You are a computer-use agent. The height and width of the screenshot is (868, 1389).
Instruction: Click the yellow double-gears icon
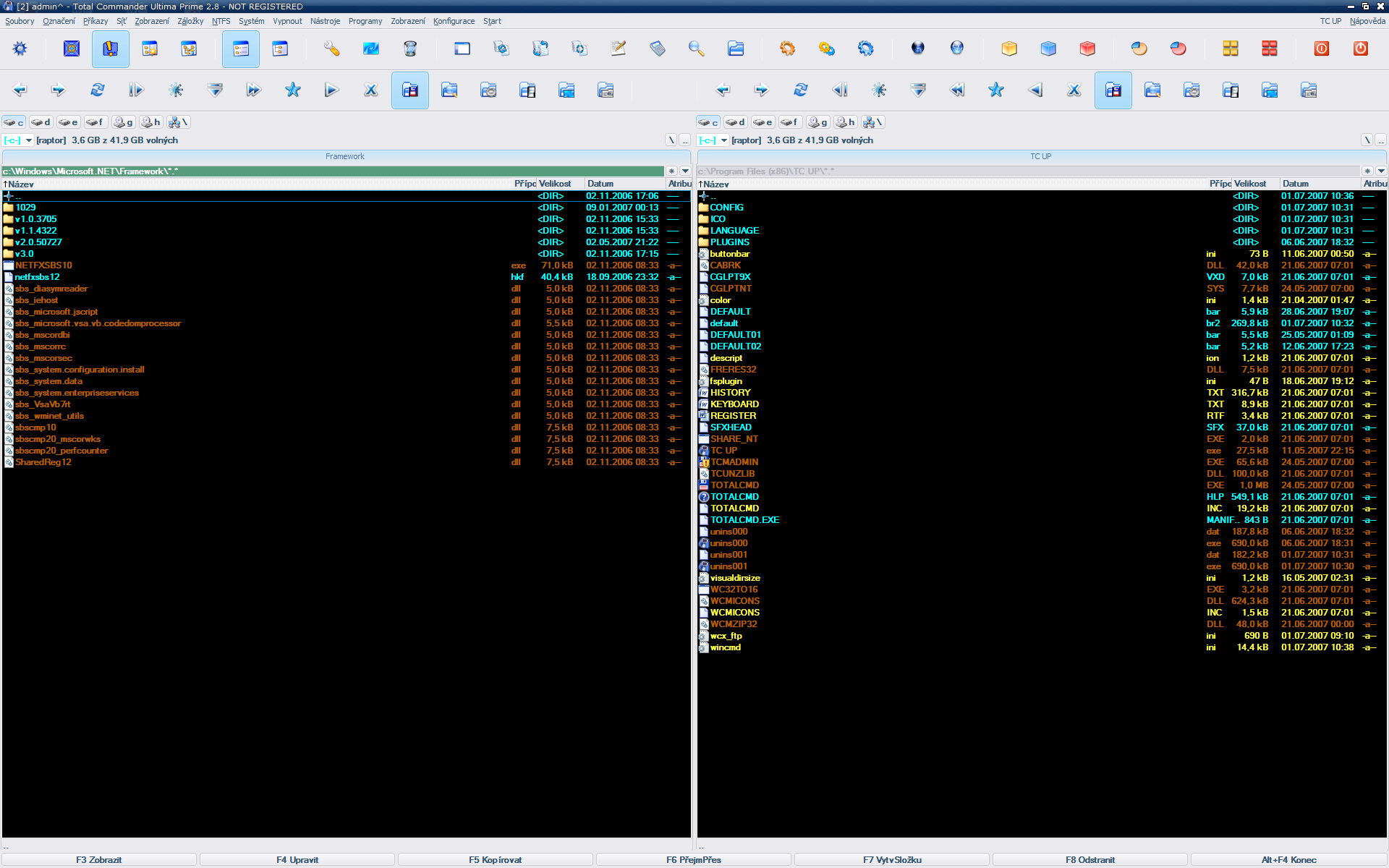coord(827,48)
